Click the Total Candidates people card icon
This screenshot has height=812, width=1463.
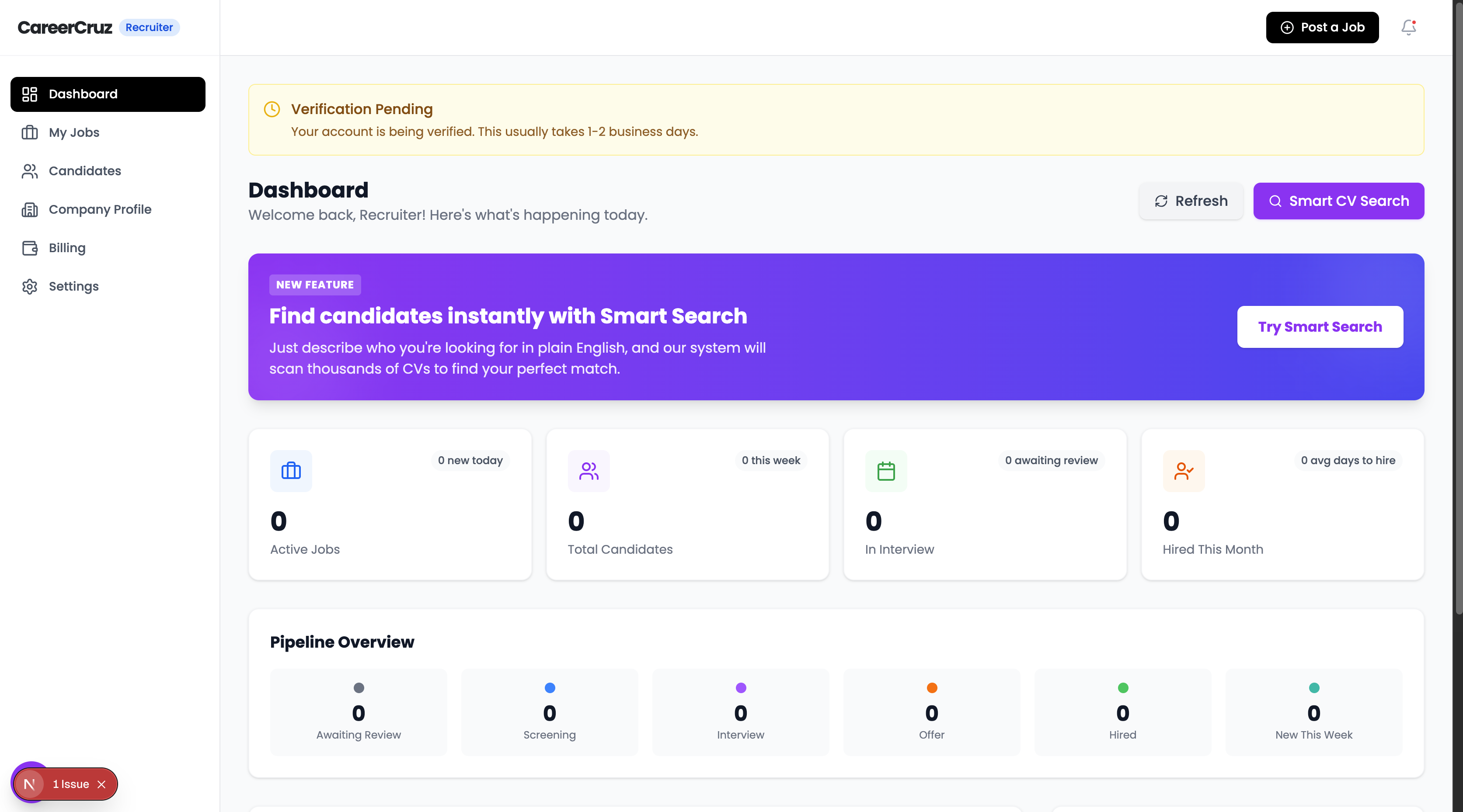click(x=589, y=471)
